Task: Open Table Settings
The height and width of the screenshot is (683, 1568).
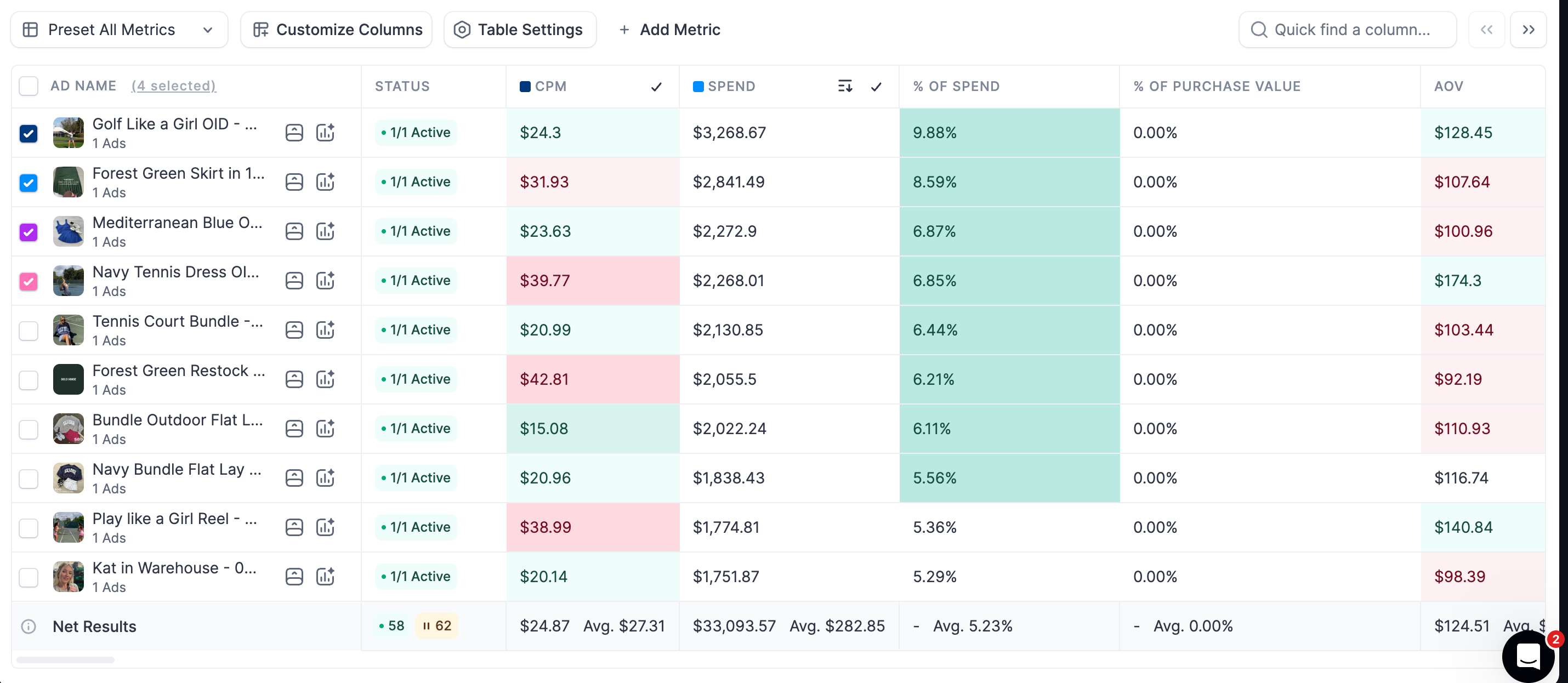Action: (520, 29)
